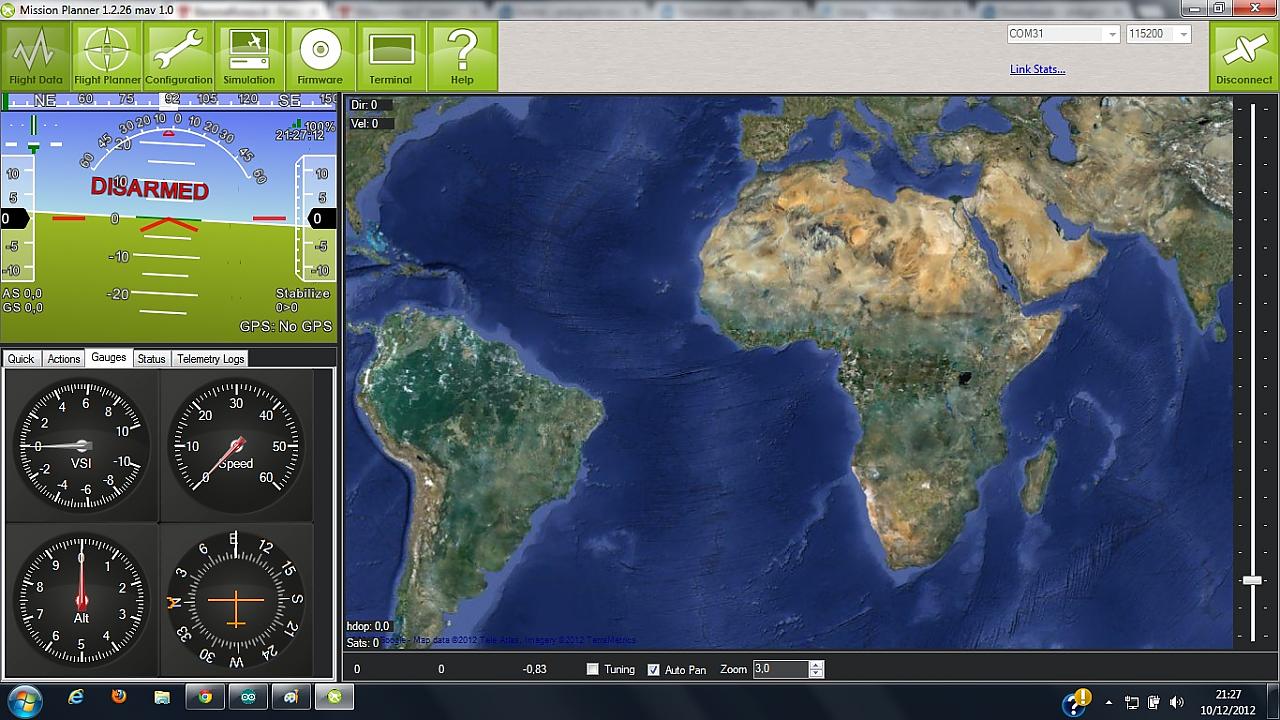This screenshot has height=720, width=1280.
Task: Expand the COM31 port dropdown
Action: click(1112, 34)
